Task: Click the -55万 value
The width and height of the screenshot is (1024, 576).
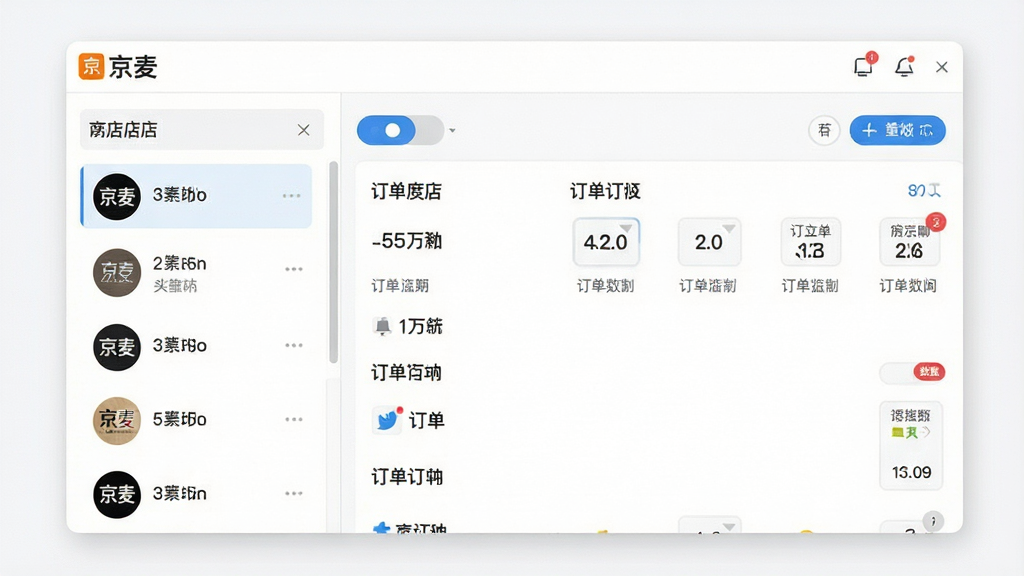Action: [407, 241]
